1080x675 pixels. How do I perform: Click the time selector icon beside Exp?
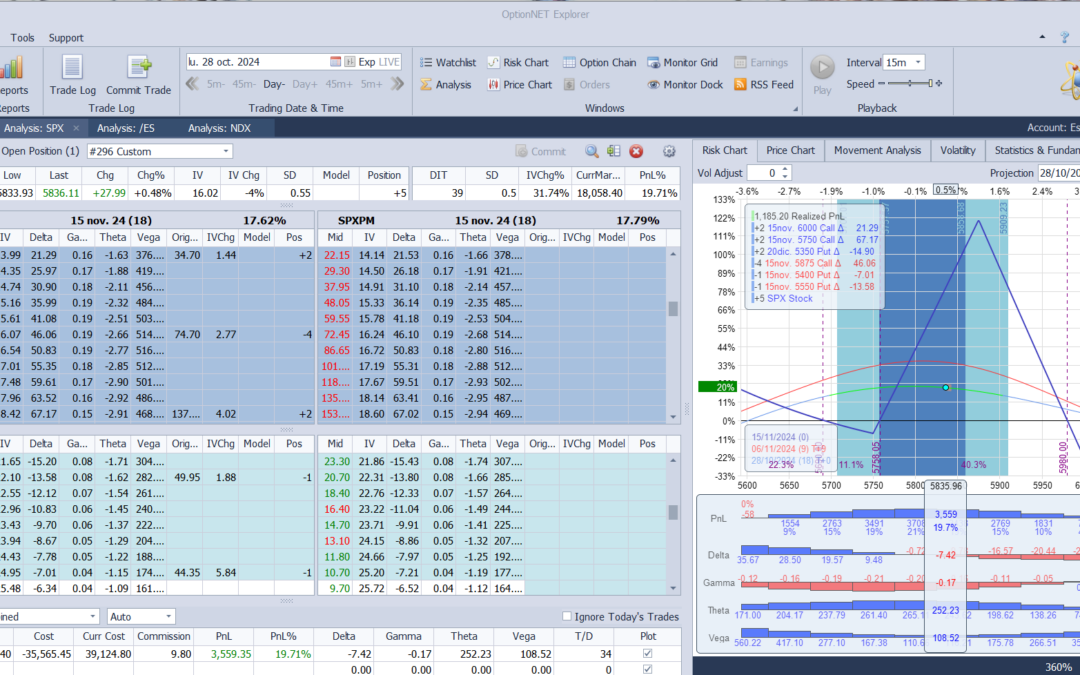click(349, 62)
